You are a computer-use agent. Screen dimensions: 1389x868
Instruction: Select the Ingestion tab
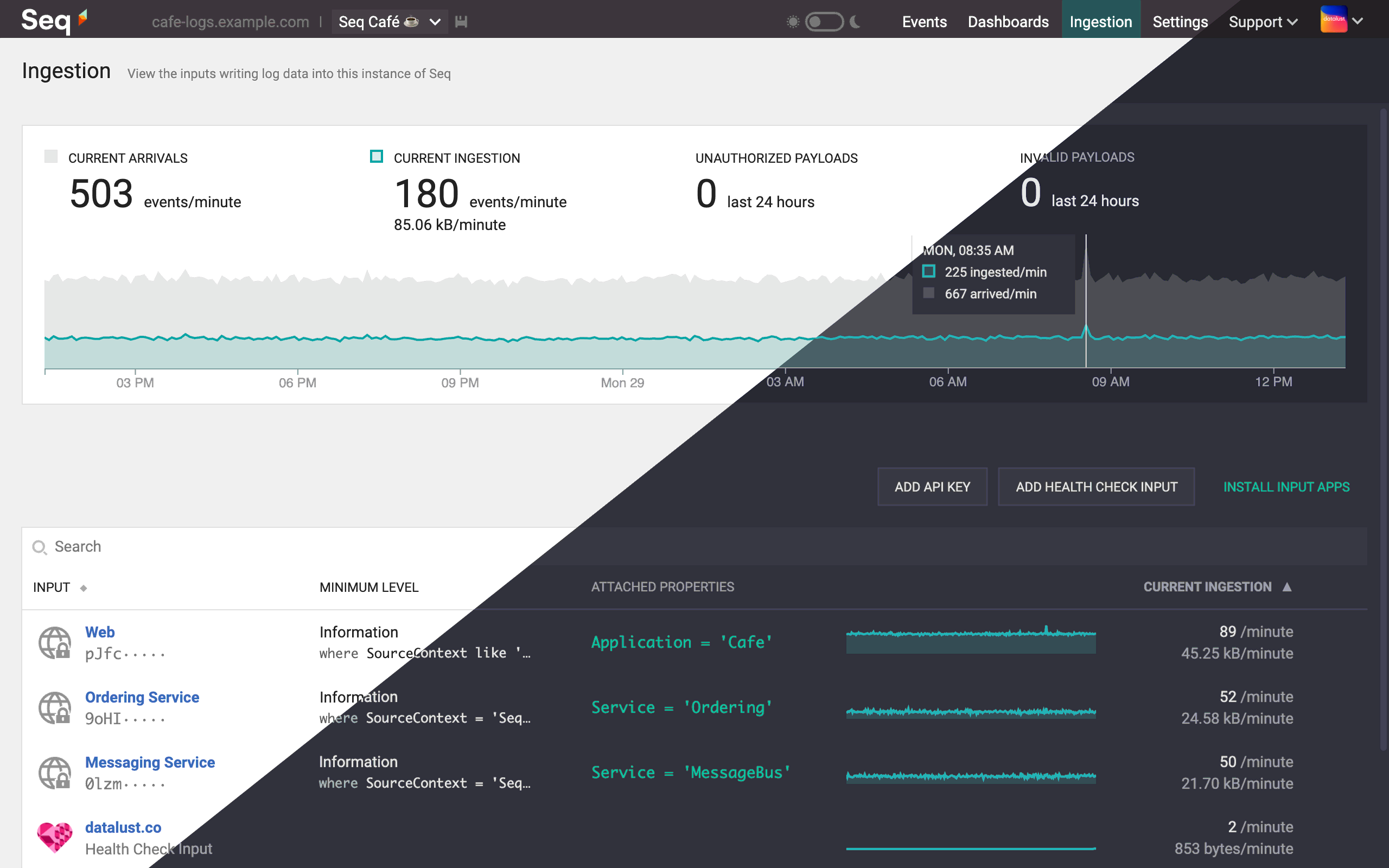point(1101,20)
